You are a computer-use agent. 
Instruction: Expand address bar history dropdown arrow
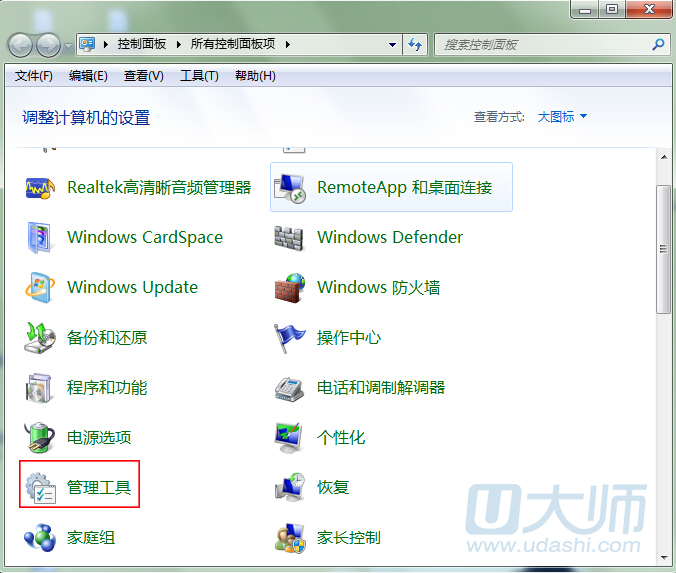pos(392,44)
